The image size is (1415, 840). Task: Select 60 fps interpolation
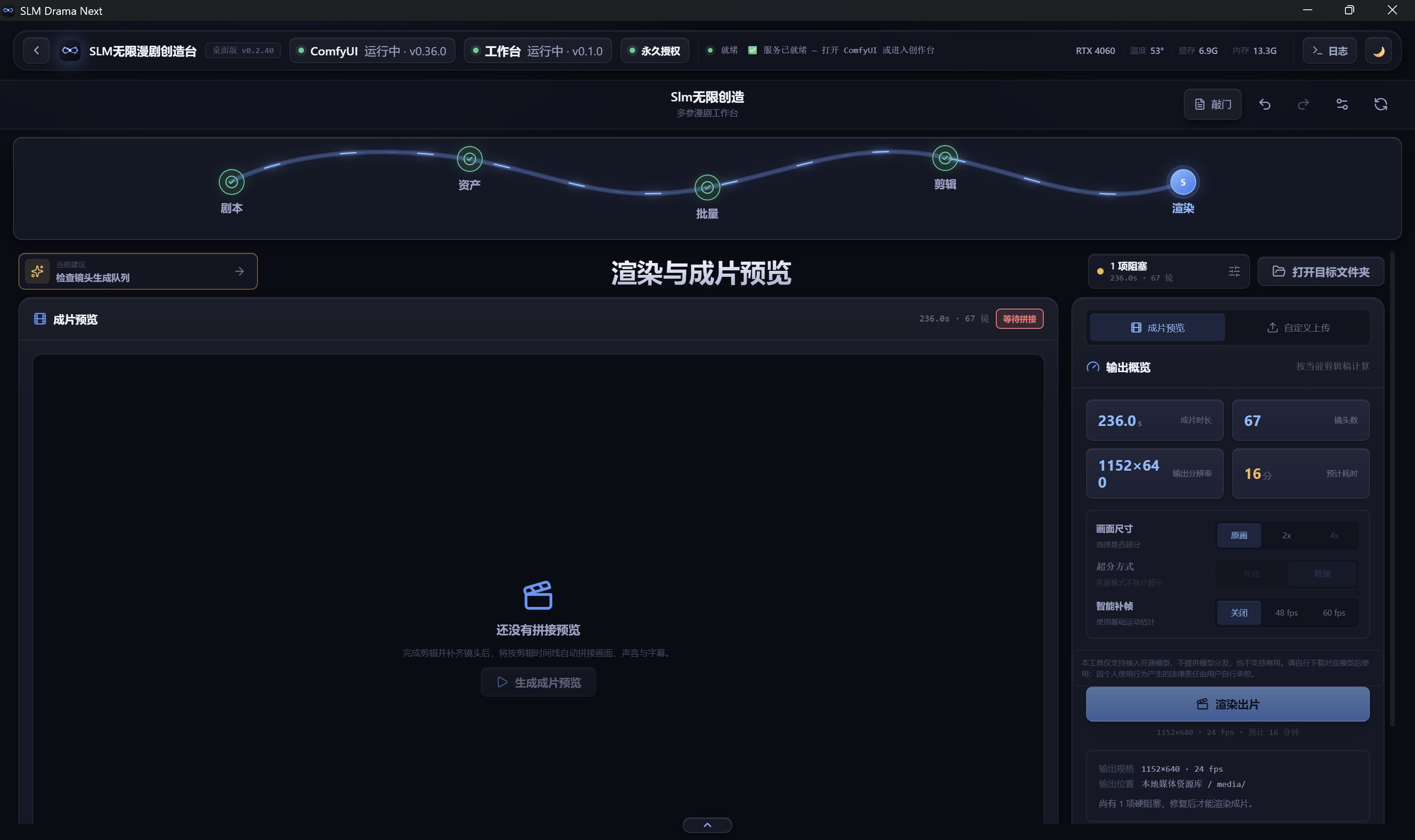[x=1334, y=613]
